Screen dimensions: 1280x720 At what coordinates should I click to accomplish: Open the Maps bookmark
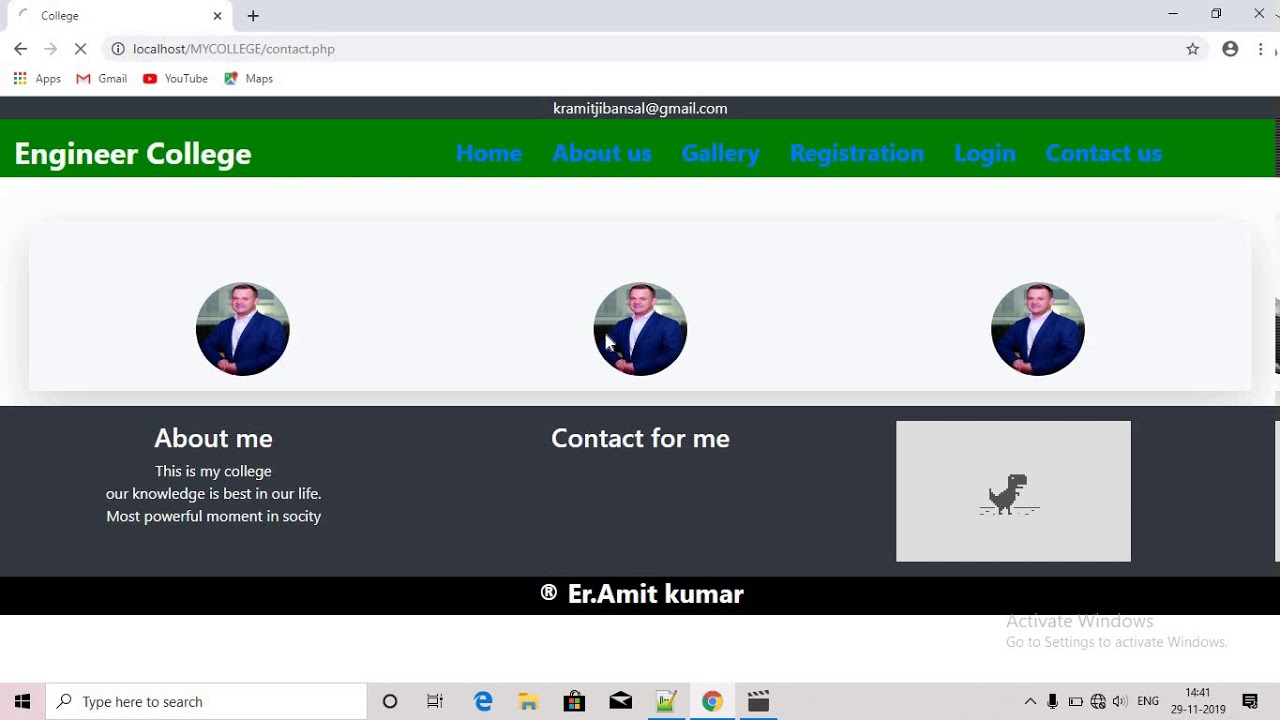point(249,78)
